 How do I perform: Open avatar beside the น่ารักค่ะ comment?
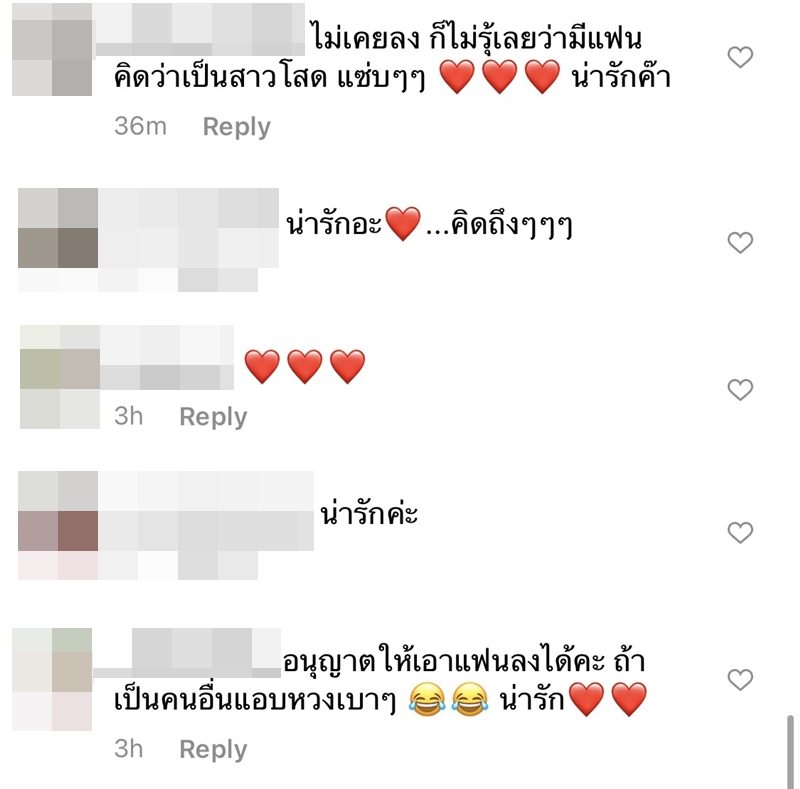point(58,511)
